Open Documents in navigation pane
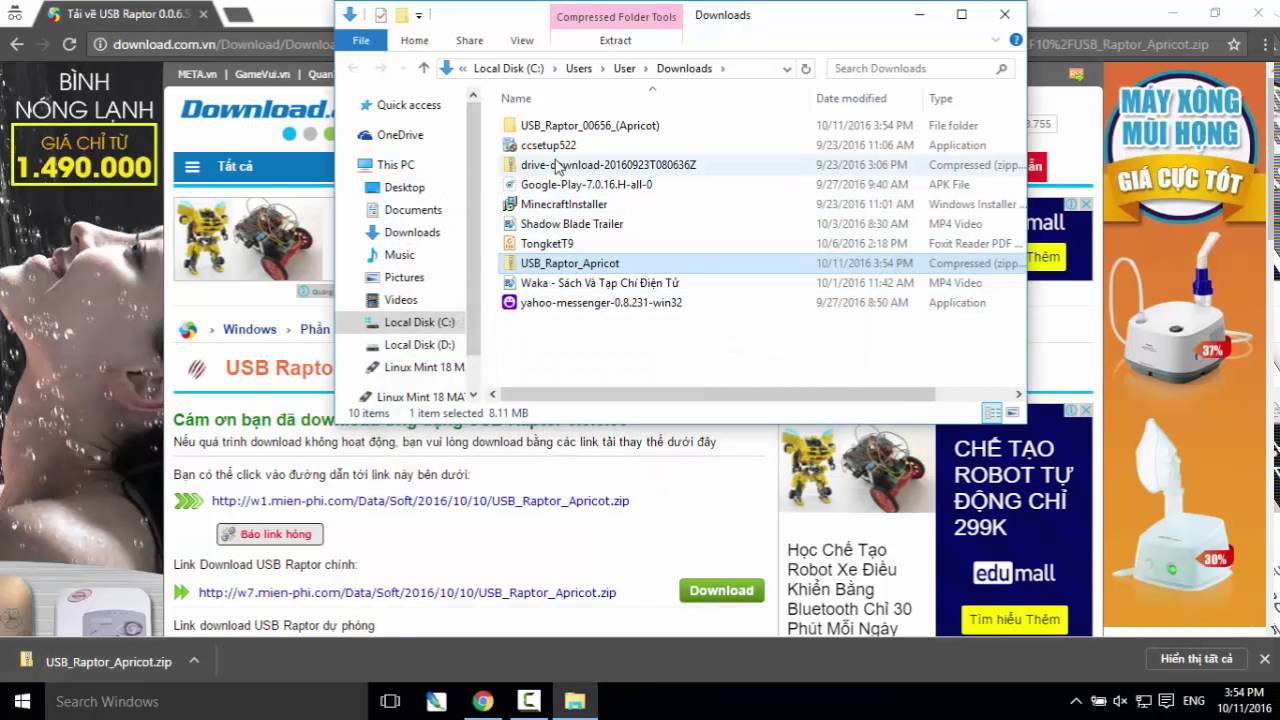The height and width of the screenshot is (720, 1280). (x=413, y=210)
